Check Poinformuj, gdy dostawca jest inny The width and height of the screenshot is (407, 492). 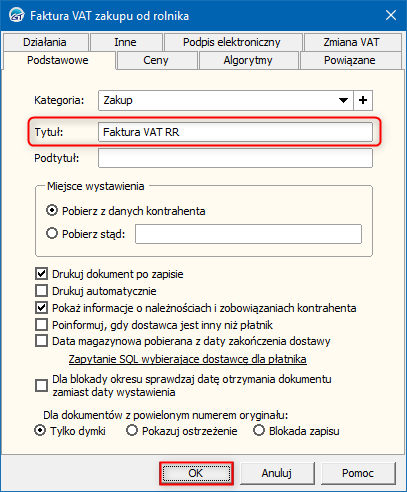pos(41,325)
